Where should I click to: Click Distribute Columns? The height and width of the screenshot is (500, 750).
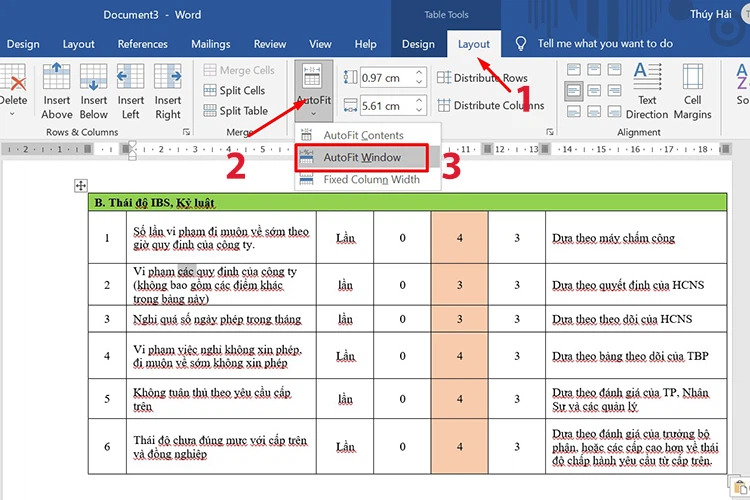coord(490,105)
